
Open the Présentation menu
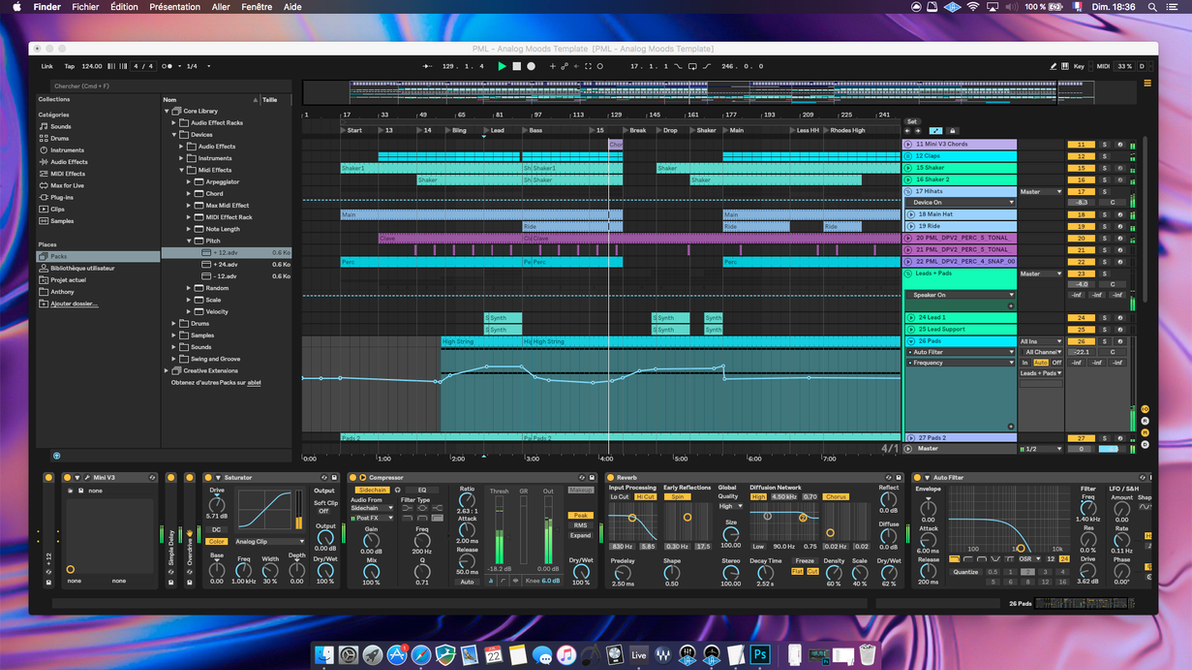point(175,7)
